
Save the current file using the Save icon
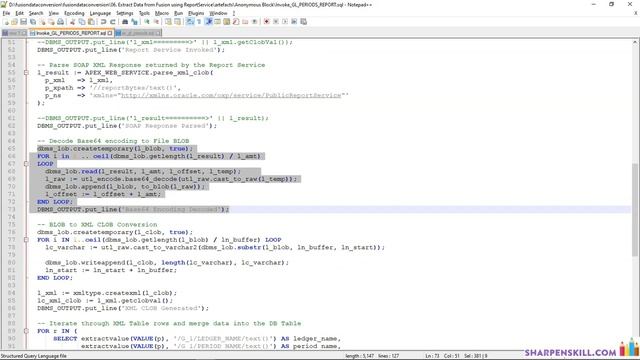24,22
